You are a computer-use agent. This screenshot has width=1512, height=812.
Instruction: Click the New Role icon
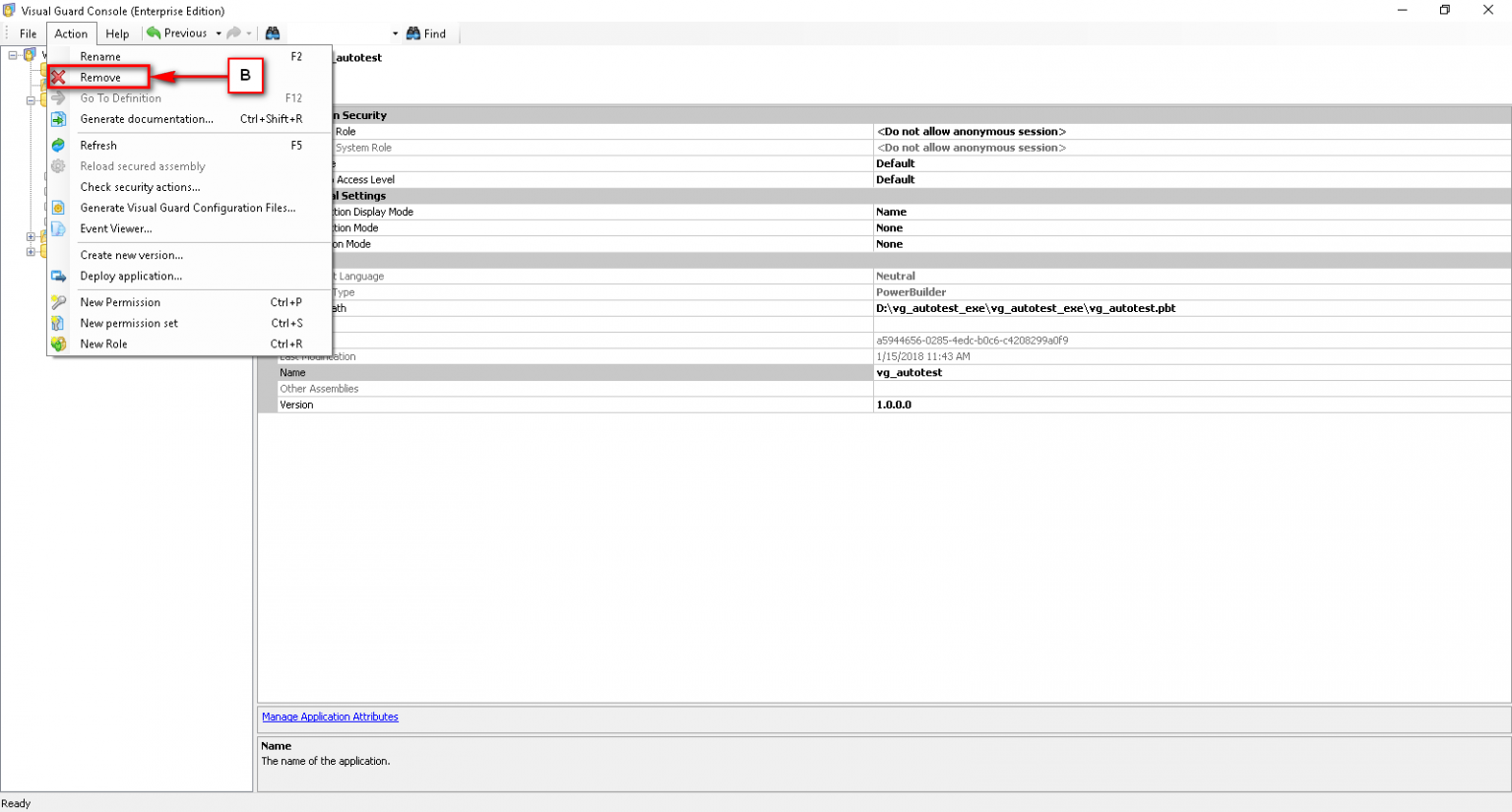58,344
